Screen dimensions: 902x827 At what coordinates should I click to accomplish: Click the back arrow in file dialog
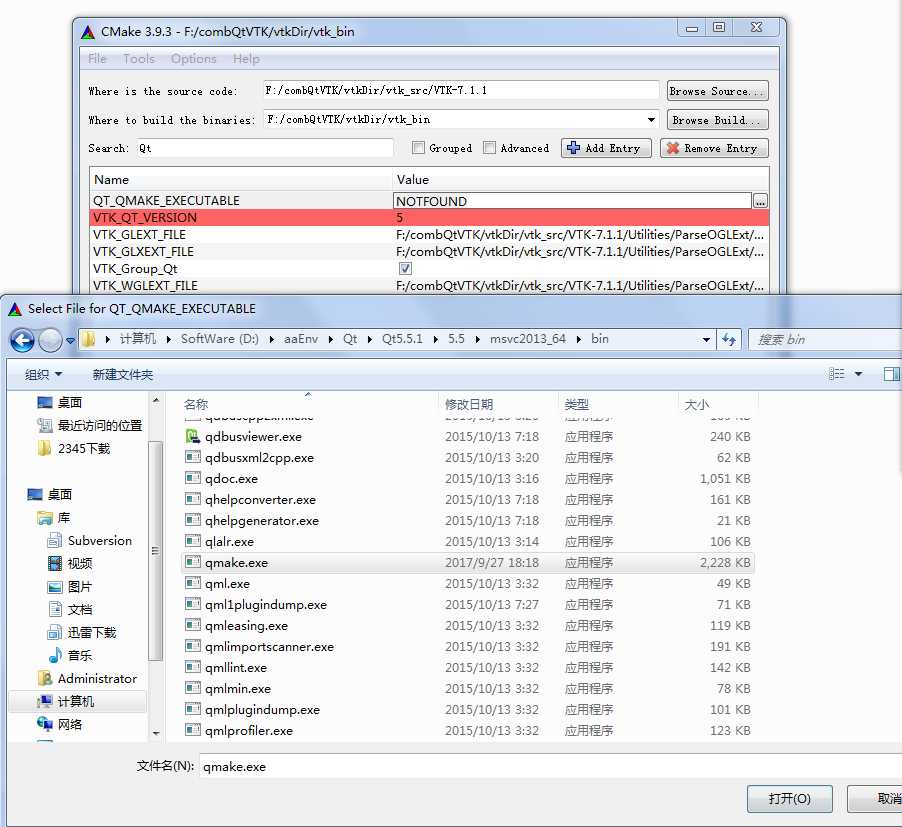pos(22,340)
